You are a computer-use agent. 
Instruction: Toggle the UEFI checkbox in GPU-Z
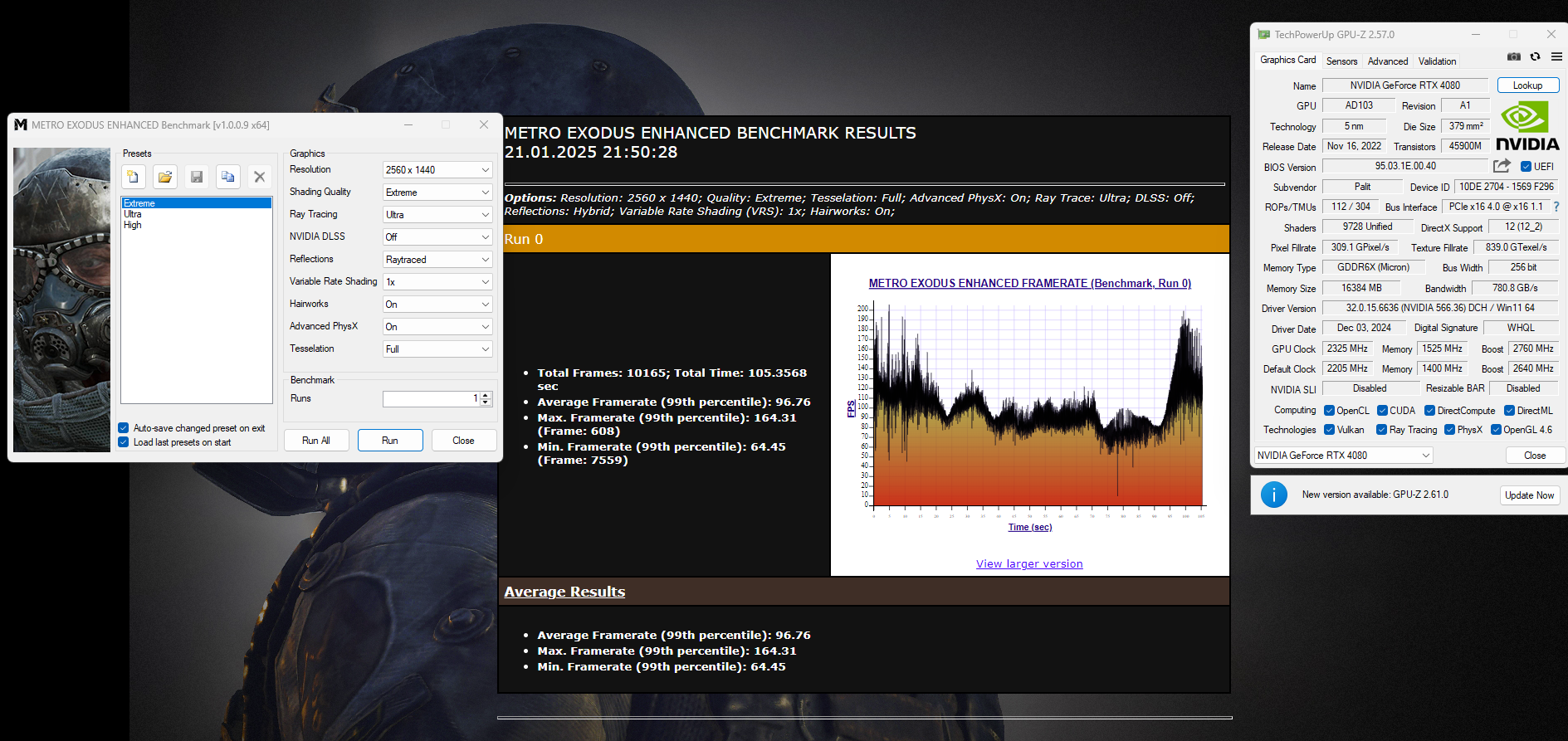[1526, 167]
